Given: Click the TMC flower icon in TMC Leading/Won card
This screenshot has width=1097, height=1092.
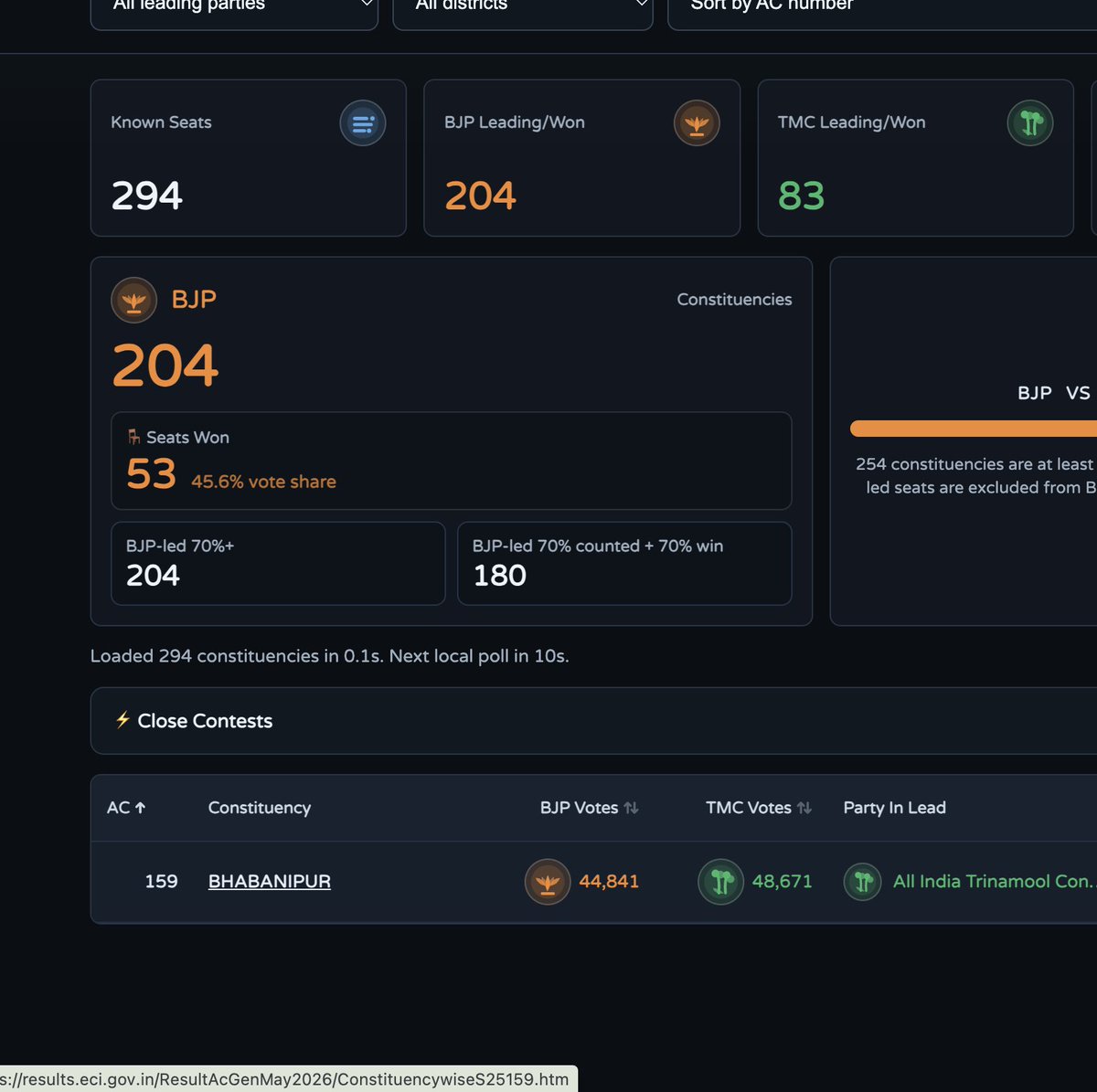Looking at the screenshot, I should tap(1030, 123).
